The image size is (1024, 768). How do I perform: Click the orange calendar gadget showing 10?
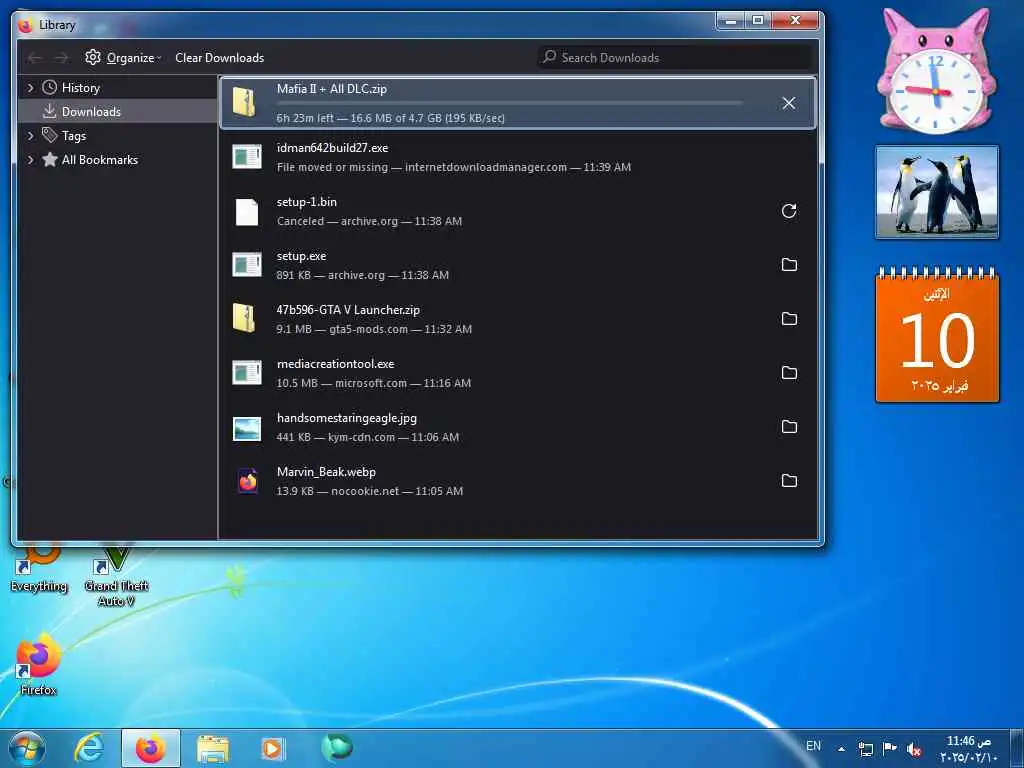(x=937, y=336)
